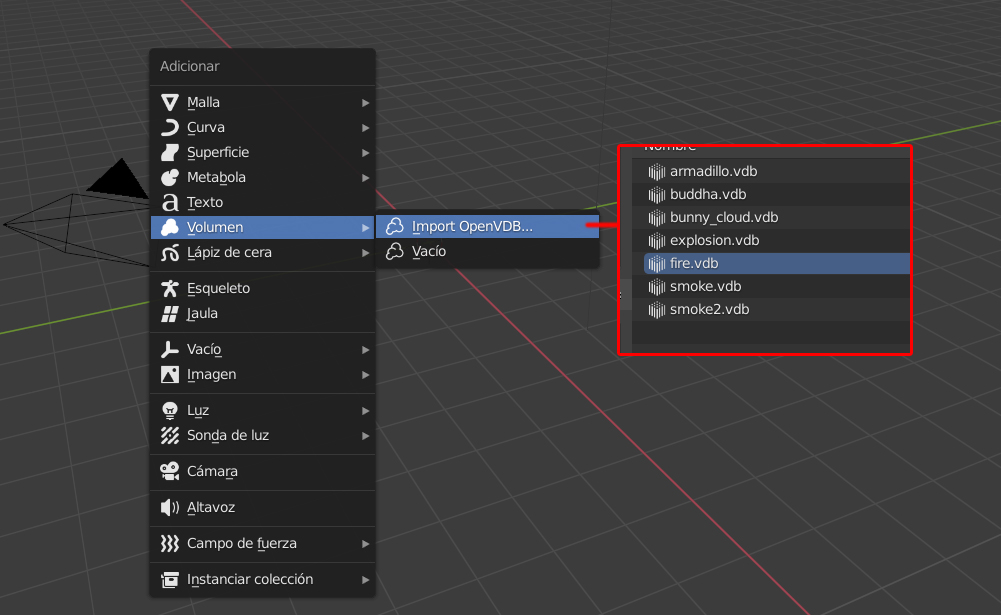Click the Altavoz speaker icon
Image resolution: width=1001 pixels, height=615 pixels.
pyautogui.click(x=170, y=508)
